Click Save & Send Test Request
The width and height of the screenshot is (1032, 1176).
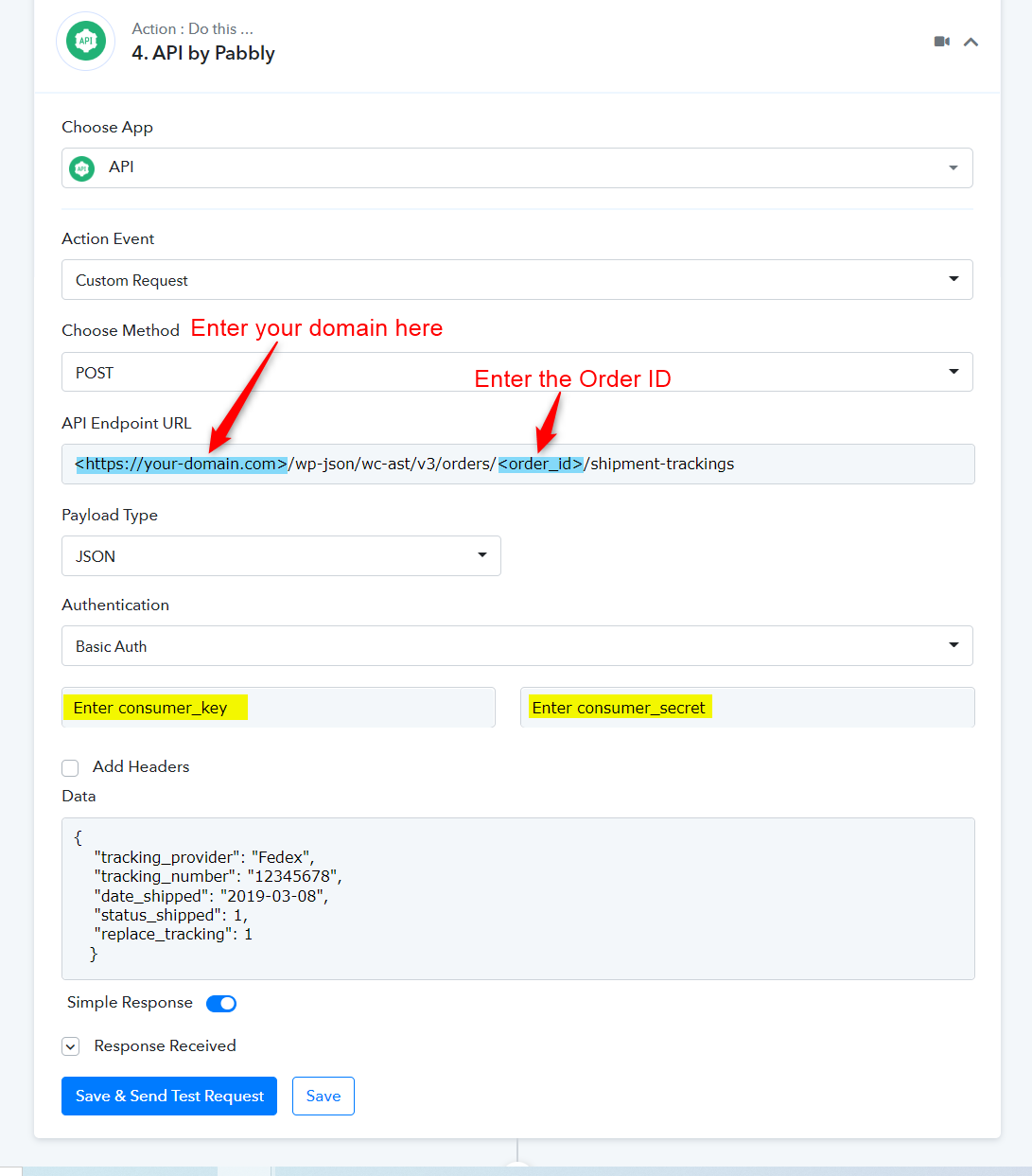(x=169, y=1096)
